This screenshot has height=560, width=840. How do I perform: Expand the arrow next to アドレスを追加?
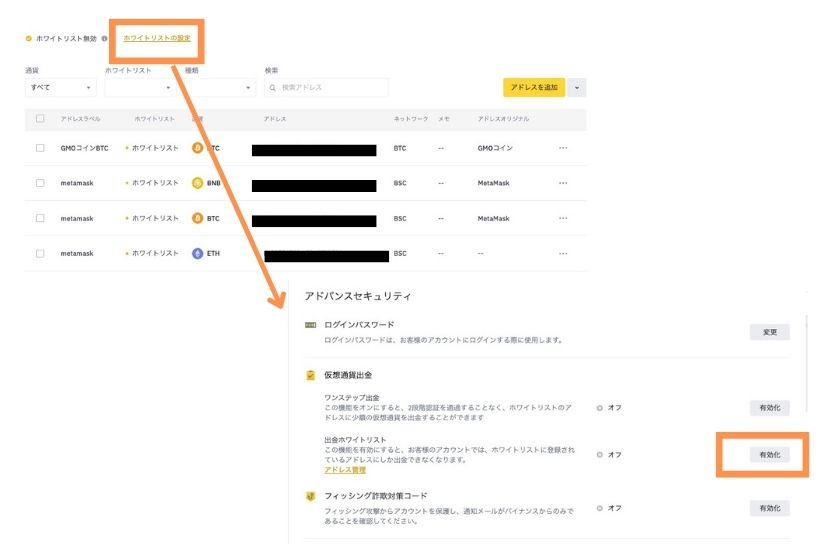(577, 87)
